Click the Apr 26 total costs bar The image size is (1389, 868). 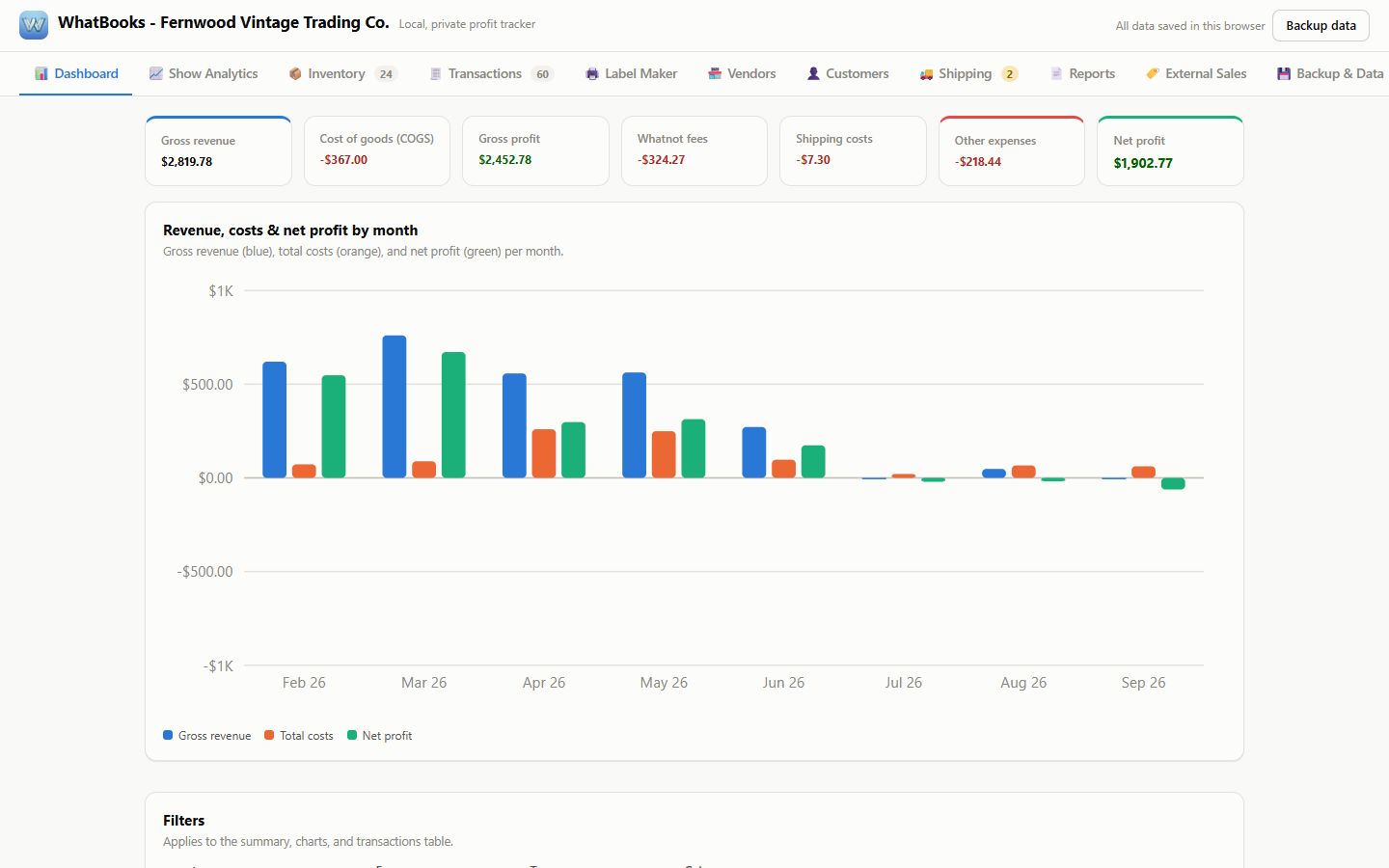coord(544,453)
